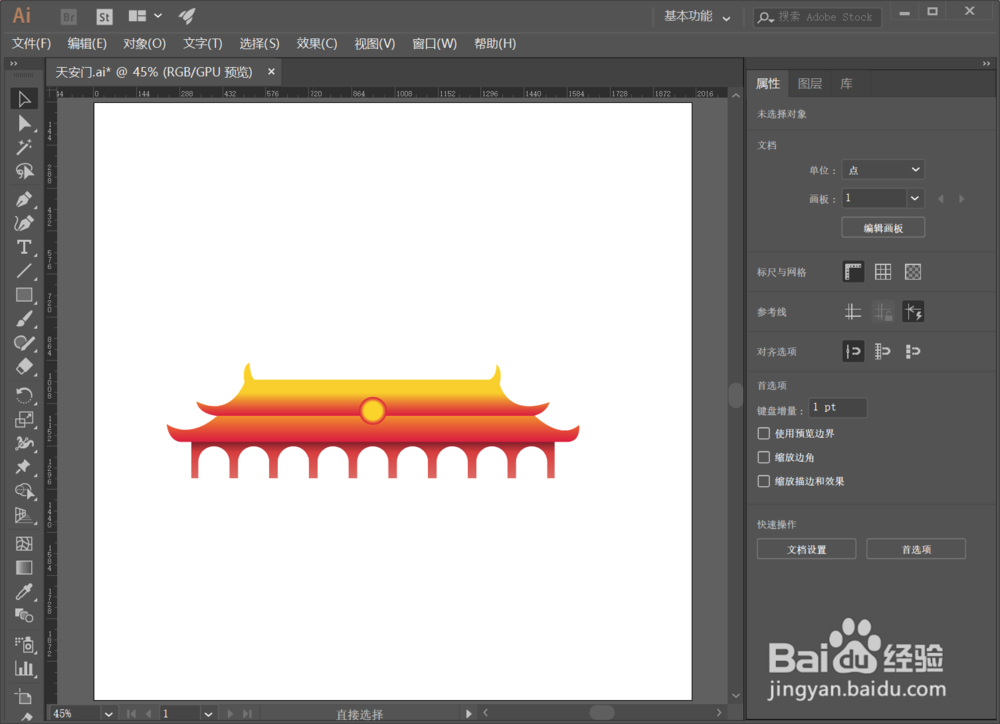1000x724 pixels.
Task: Open the 基本功能 workspace switcher
Action: pyautogui.click(x=690, y=17)
